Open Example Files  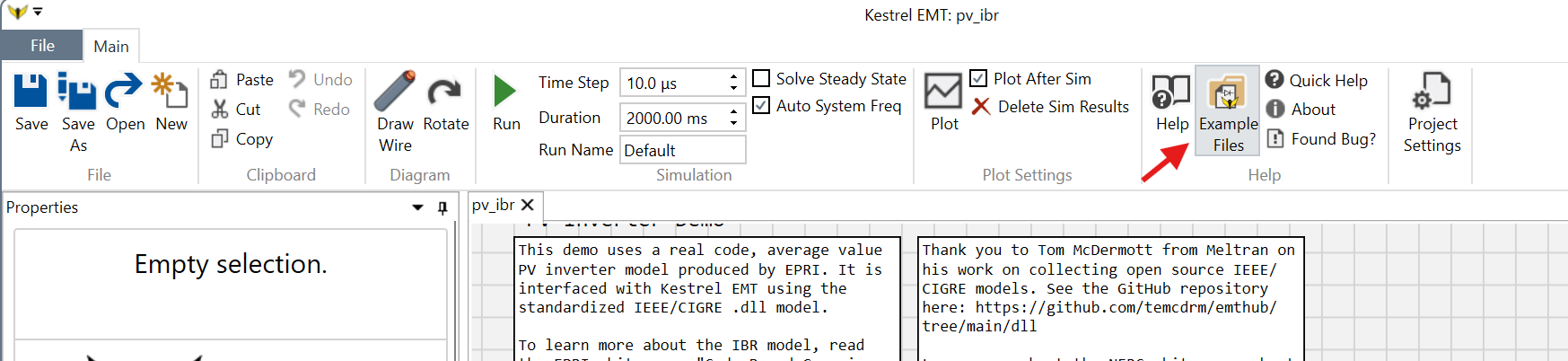[1228, 111]
